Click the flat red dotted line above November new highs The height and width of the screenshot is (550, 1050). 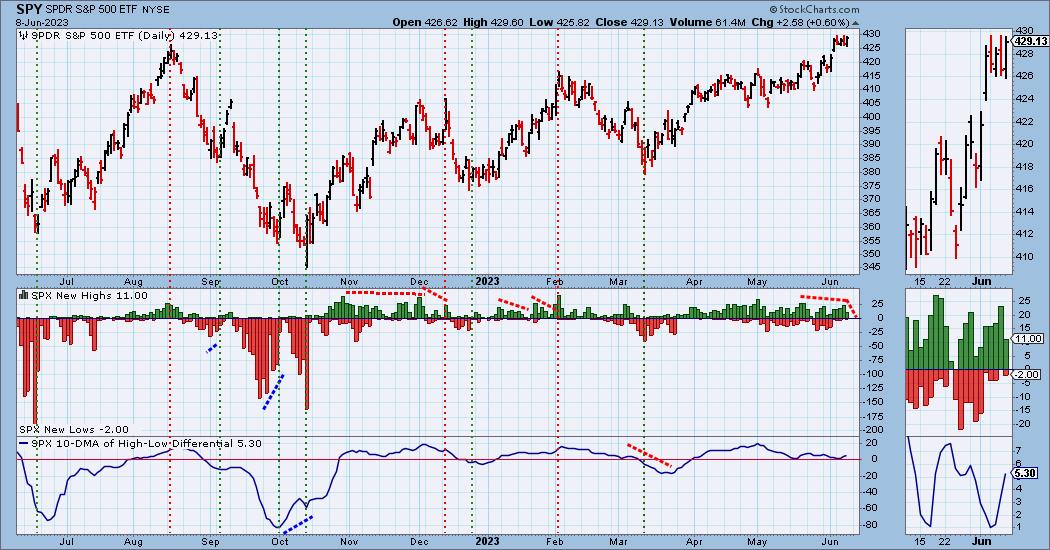coord(385,293)
